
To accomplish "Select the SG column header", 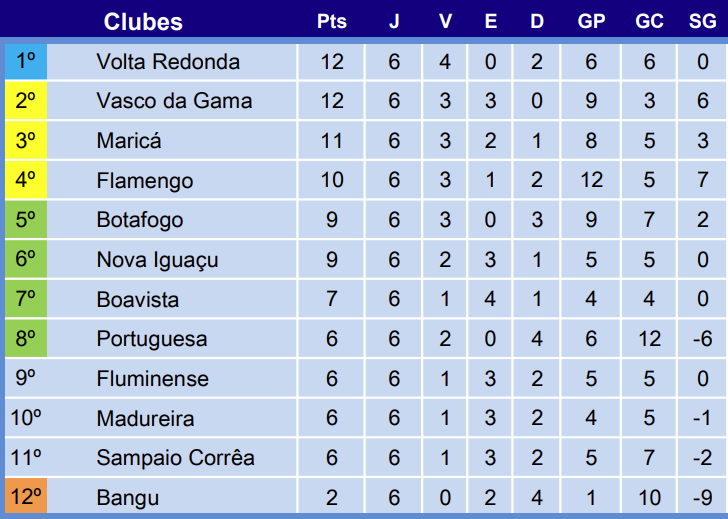I will coord(702,21).
